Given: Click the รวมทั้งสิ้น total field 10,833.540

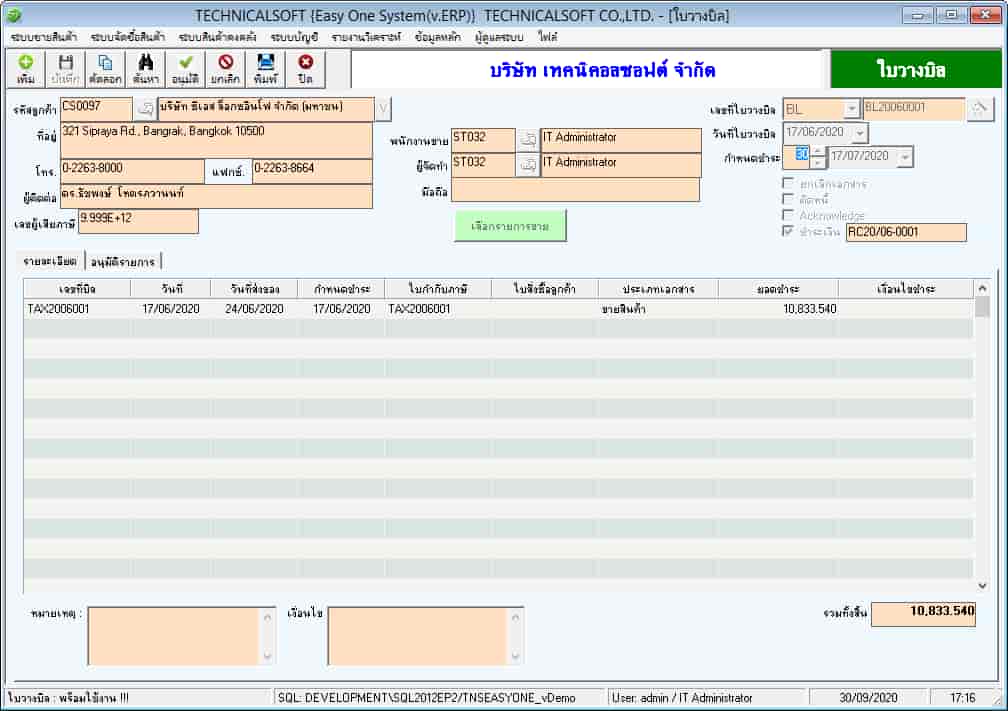Looking at the screenshot, I should [923, 613].
